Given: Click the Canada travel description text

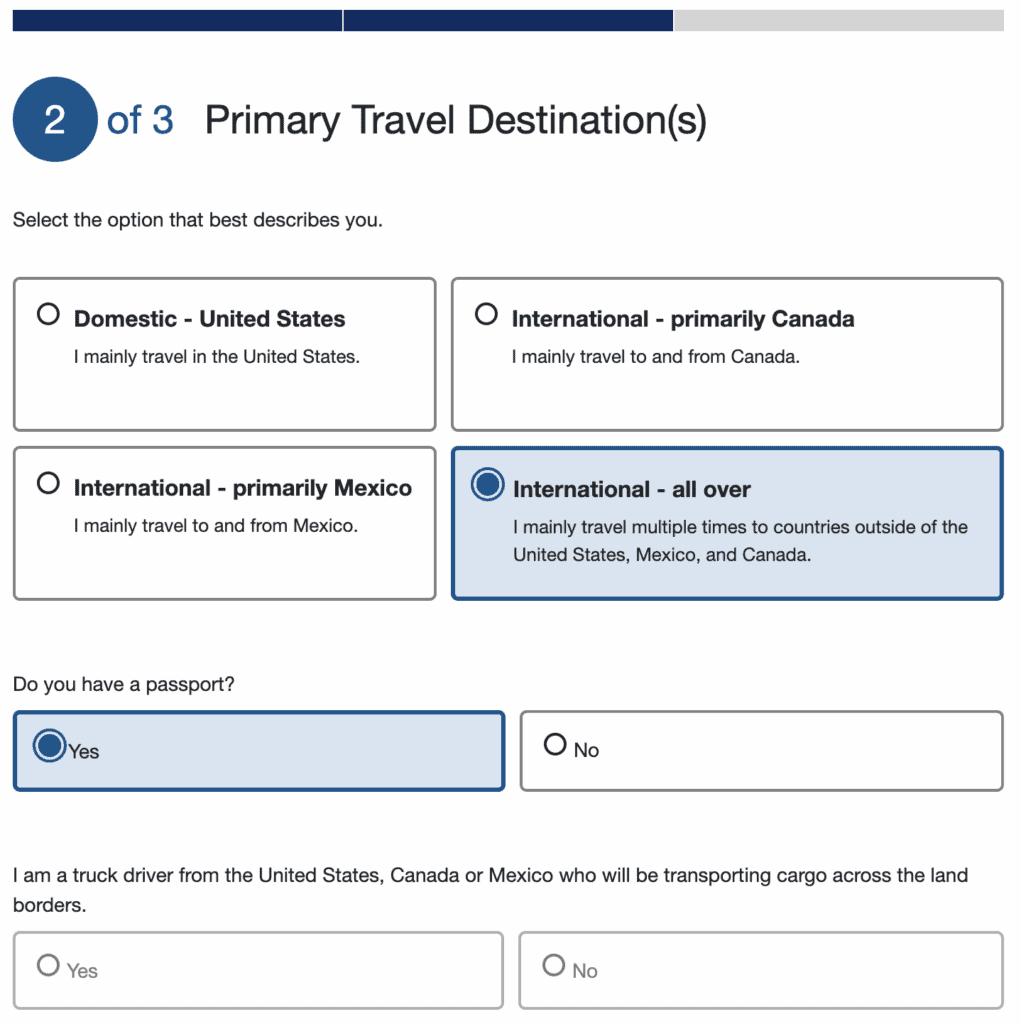Looking at the screenshot, I should click(655, 356).
